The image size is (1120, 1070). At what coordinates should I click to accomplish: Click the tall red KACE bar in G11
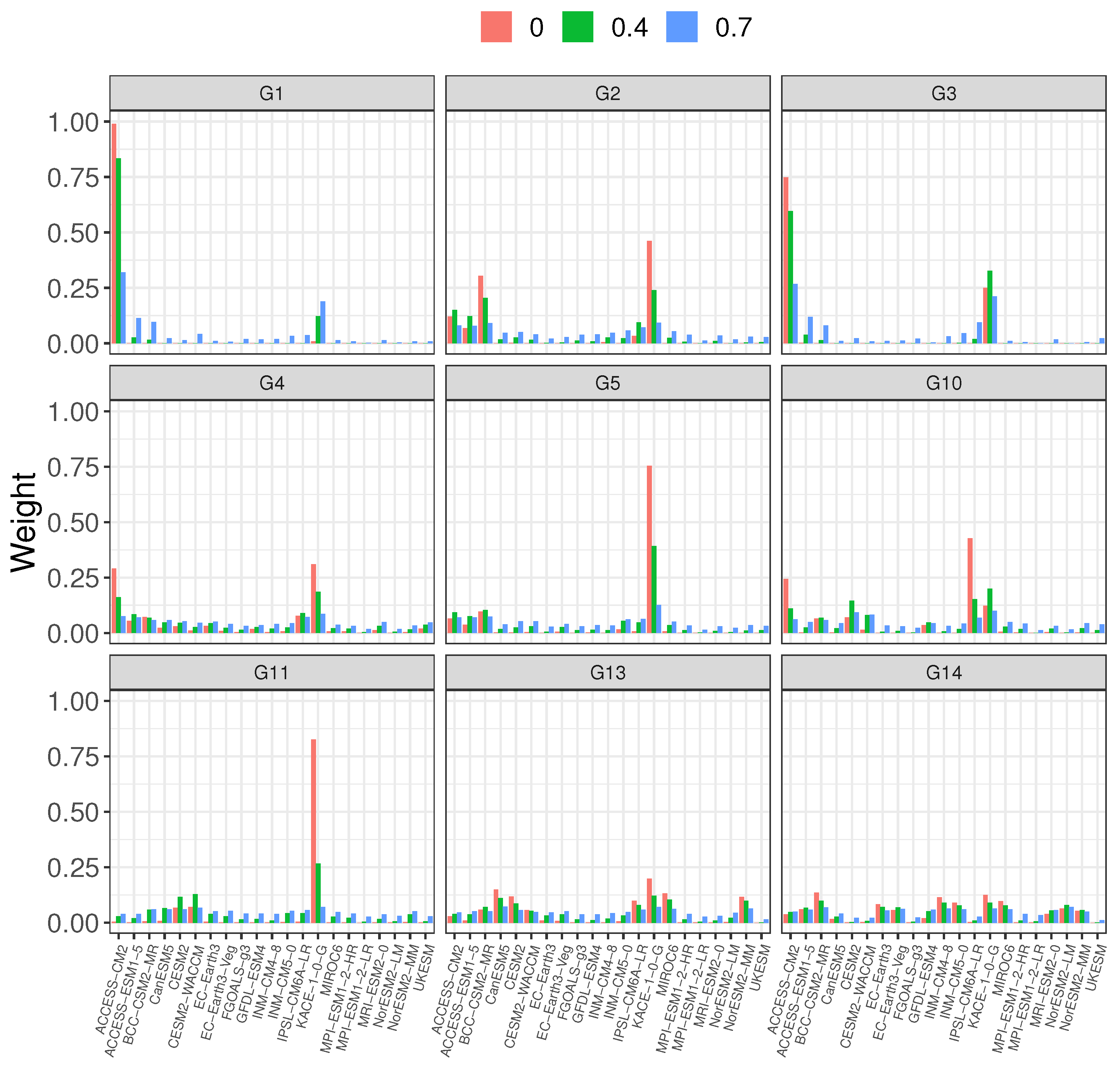pos(313,830)
